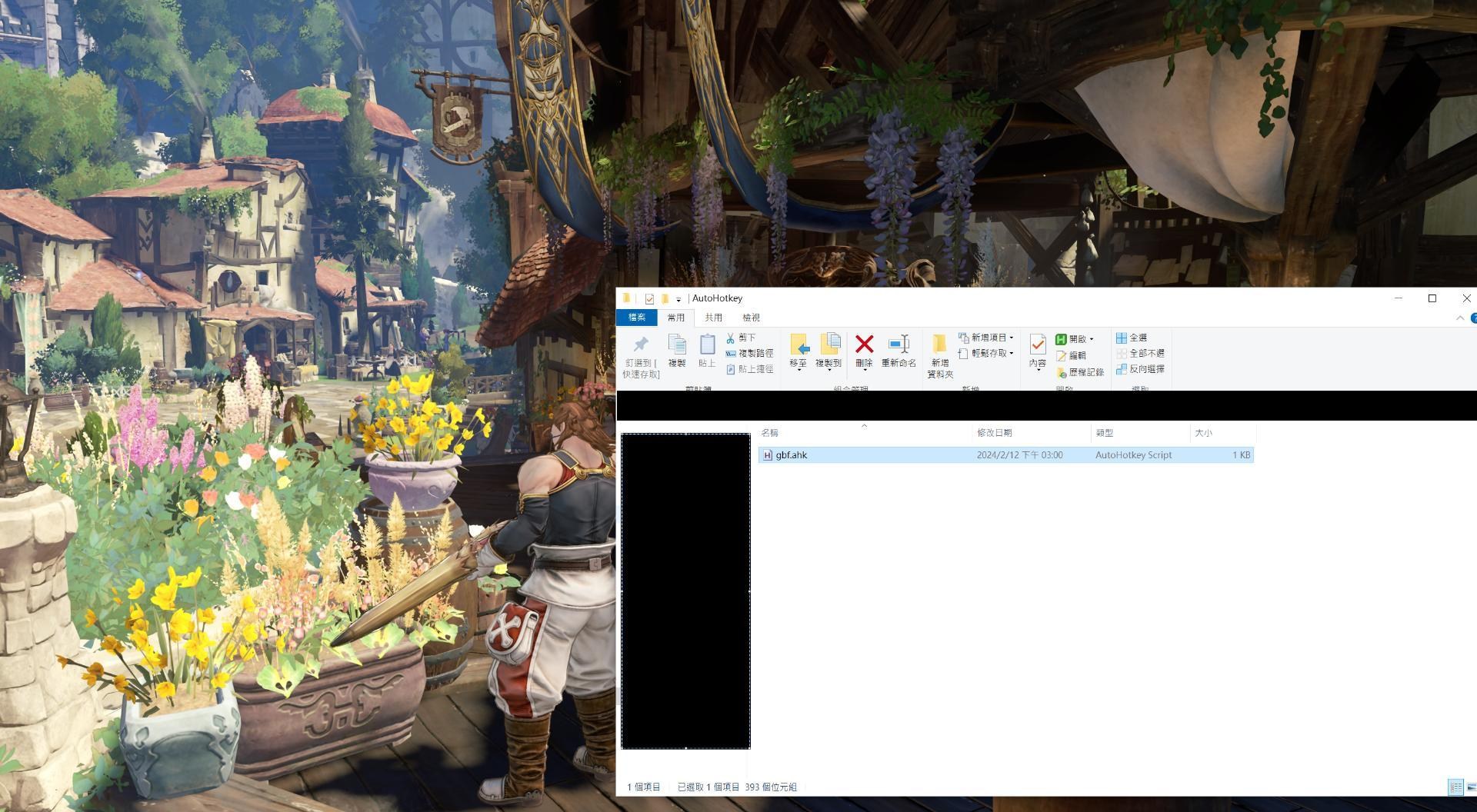The width and height of the screenshot is (1477, 812).
Task: Click the date 2024/2/12 下午 03:00
Action: click(1020, 455)
